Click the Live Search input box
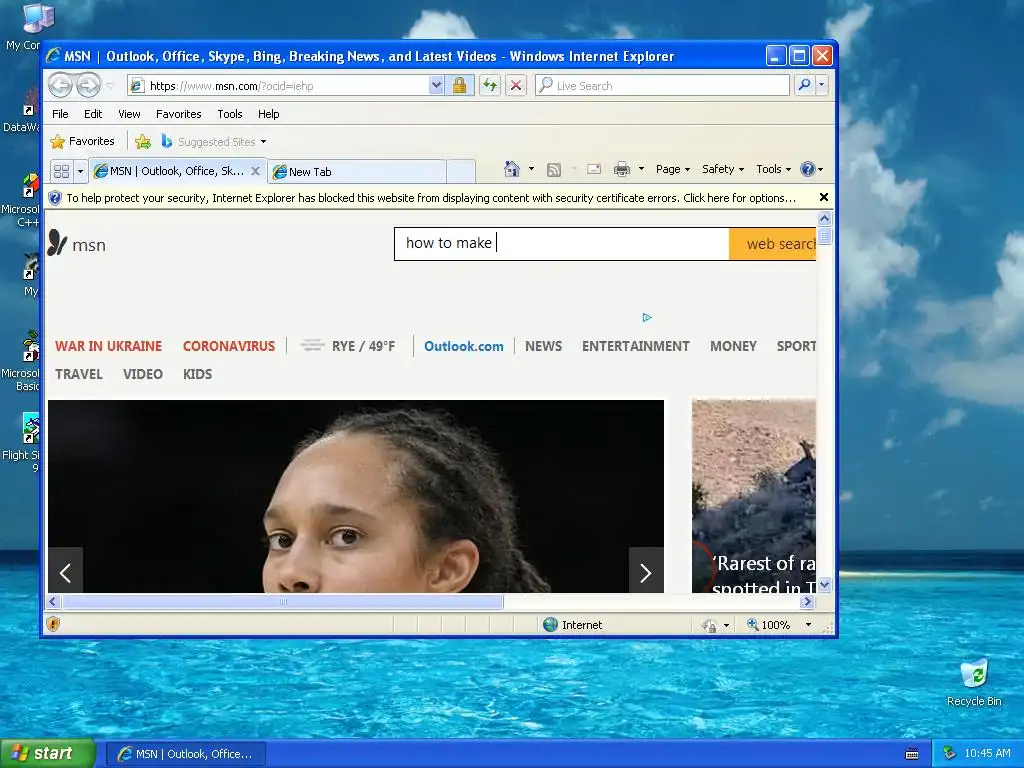This screenshot has width=1024, height=768. point(662,86)
